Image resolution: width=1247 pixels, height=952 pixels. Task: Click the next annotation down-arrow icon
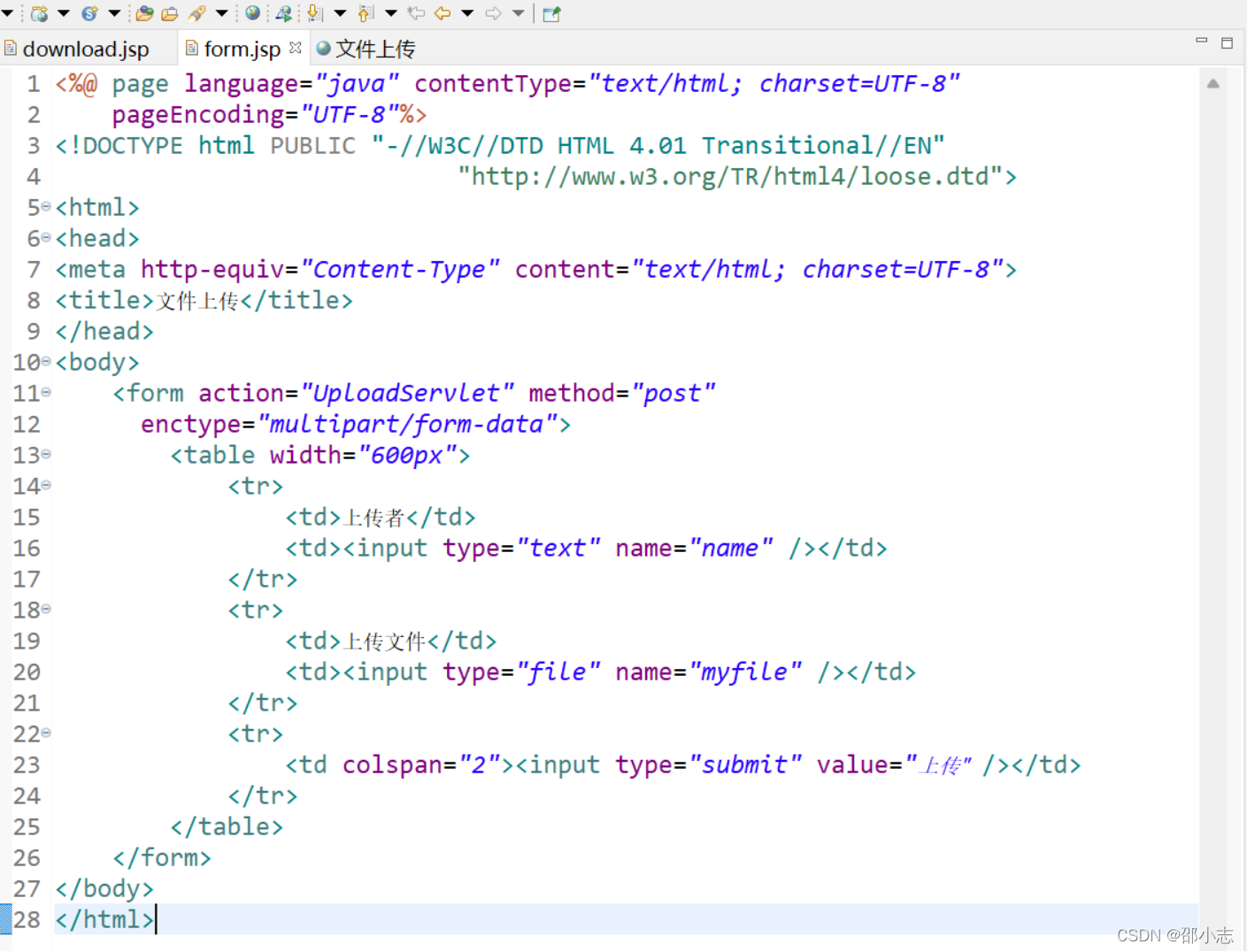(314, 13)
